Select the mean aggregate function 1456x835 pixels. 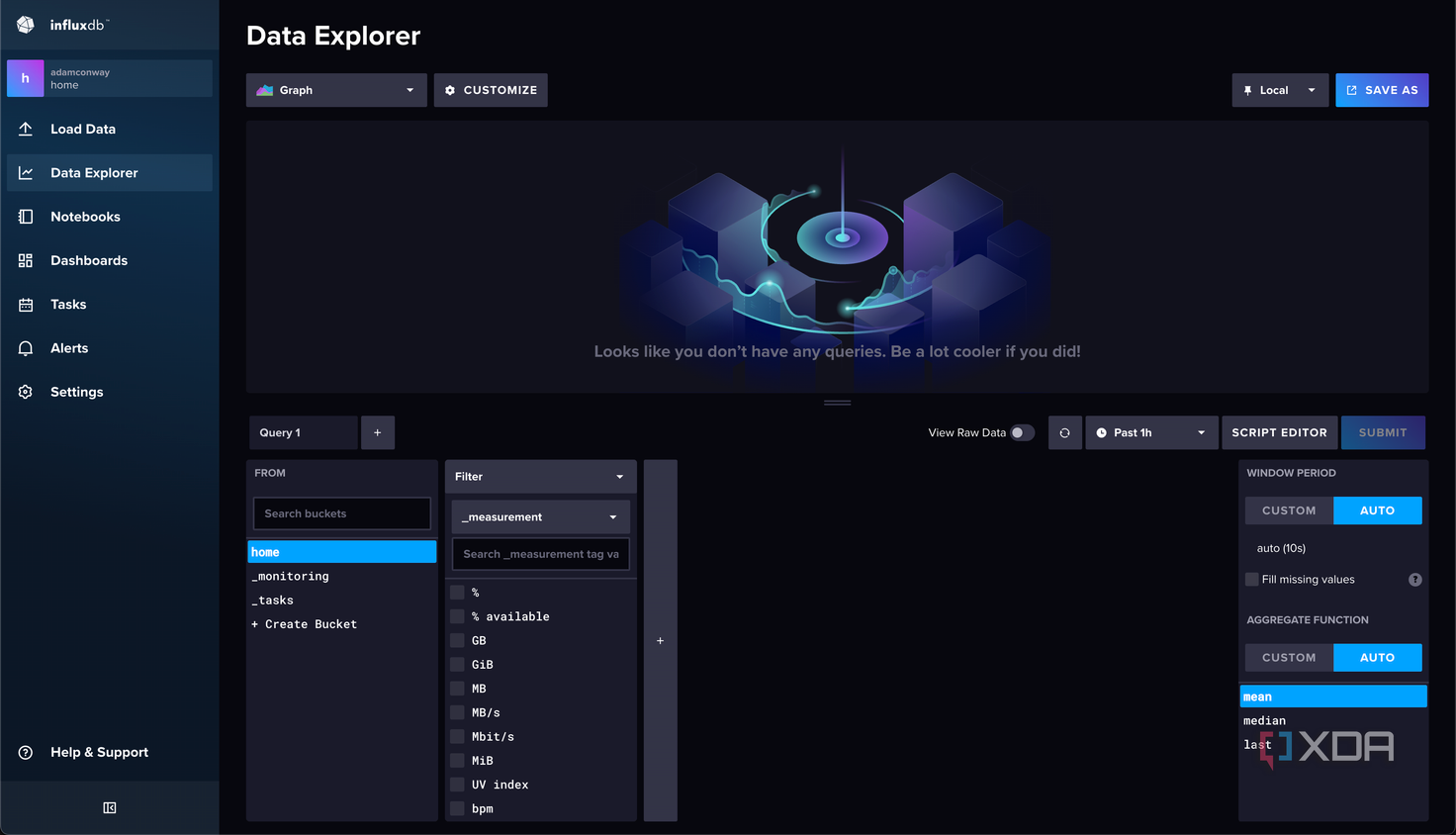click(x=1333, y=696)
